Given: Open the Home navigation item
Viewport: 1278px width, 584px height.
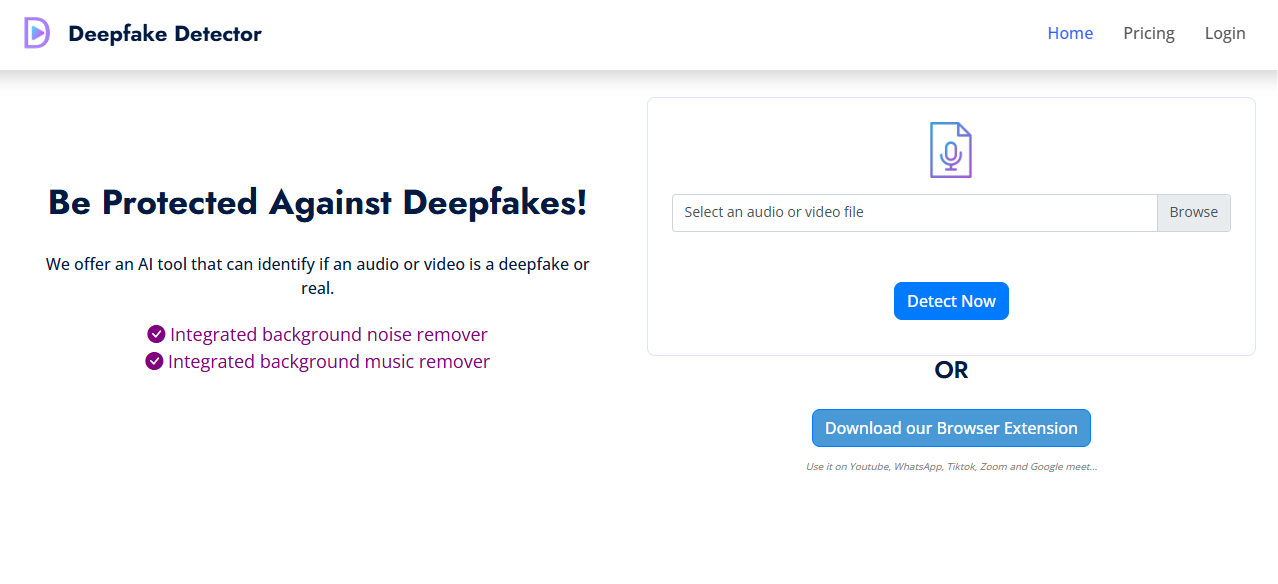Looking at the screenshot, I should coord(1070,33).
